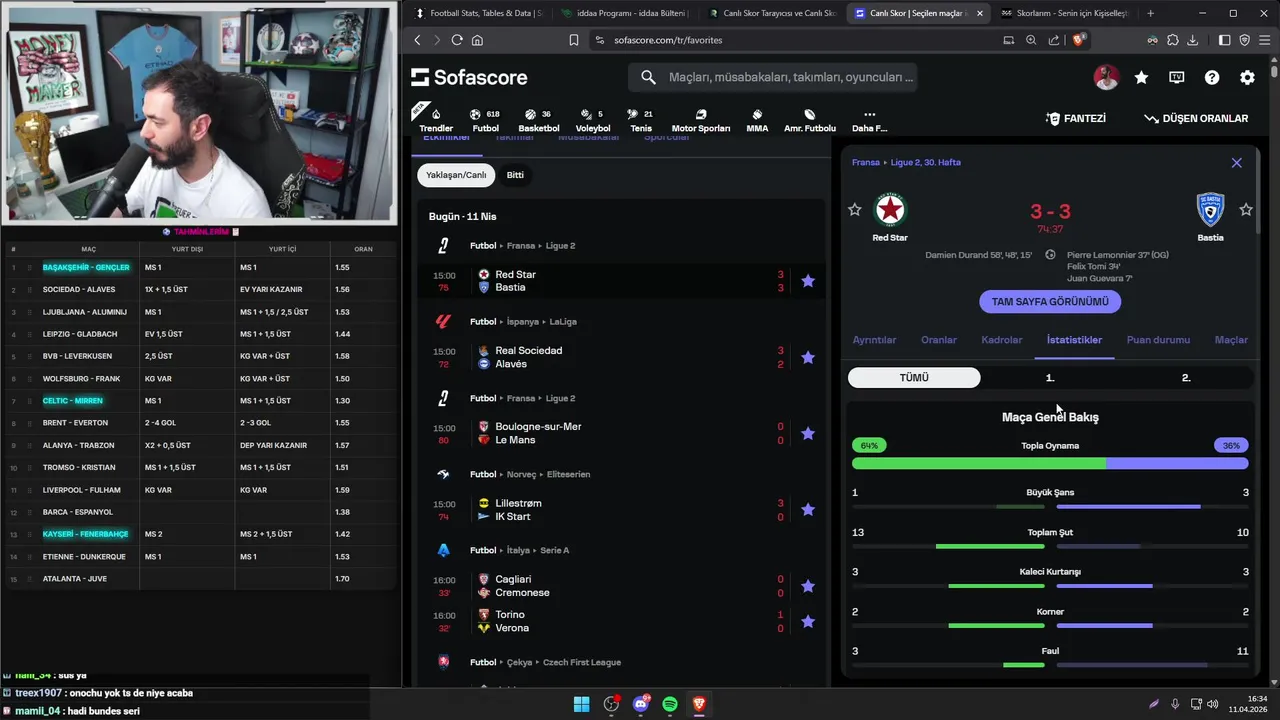Screen dimensions: 1280x720
Task: Open the DÜŞEN ORANLAR link
Action: (x=1196, y=118)
